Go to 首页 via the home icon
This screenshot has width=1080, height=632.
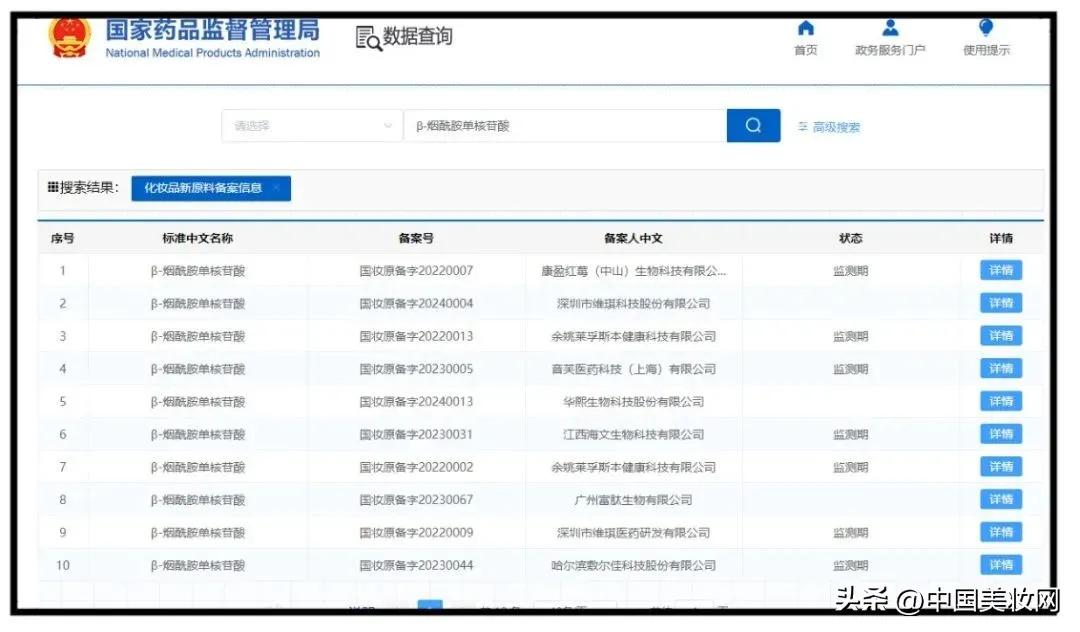[805, 28]
